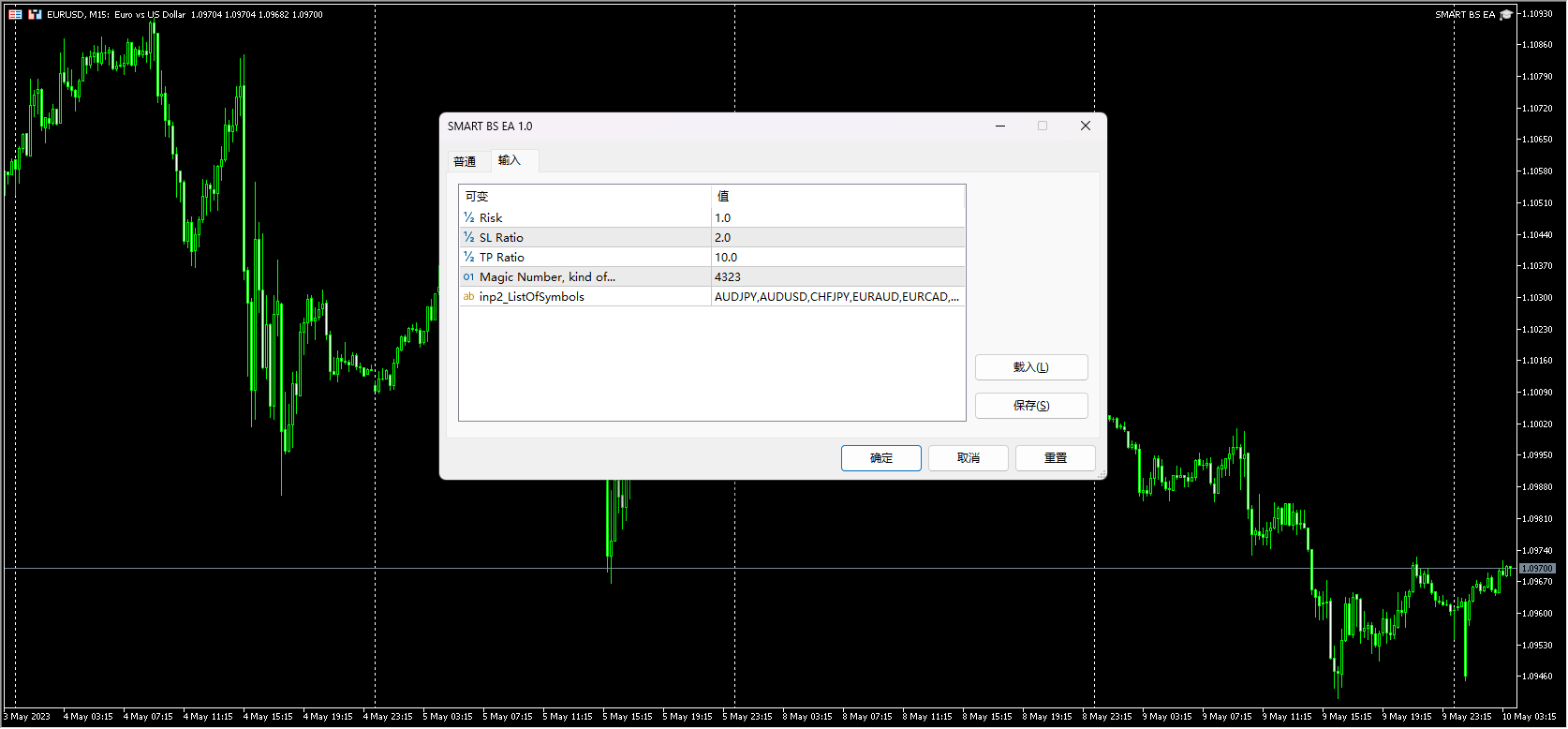Close the SMART BS EA 1.0 dialog
Viewport: 1568px width, 729px height.
point(1086,126)
